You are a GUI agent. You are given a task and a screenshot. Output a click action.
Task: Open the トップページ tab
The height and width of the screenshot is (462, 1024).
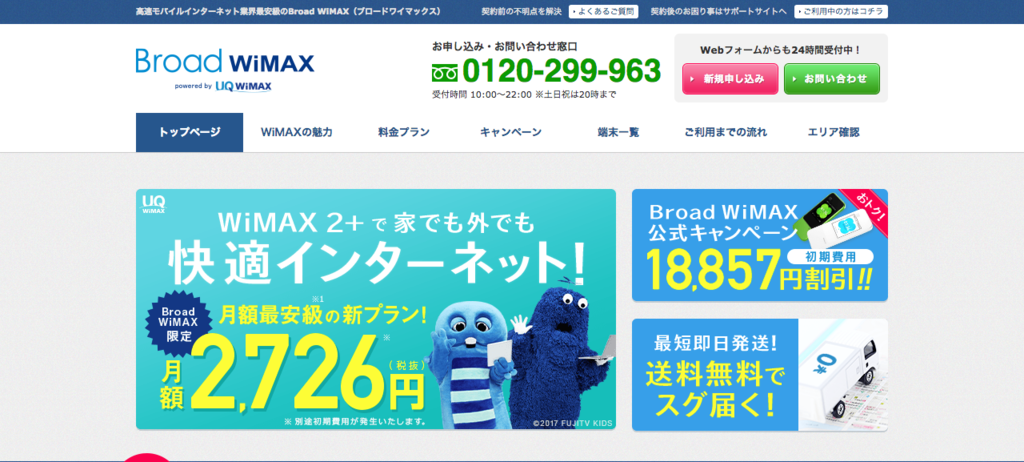pyautogui.click(x=189, y=133)
